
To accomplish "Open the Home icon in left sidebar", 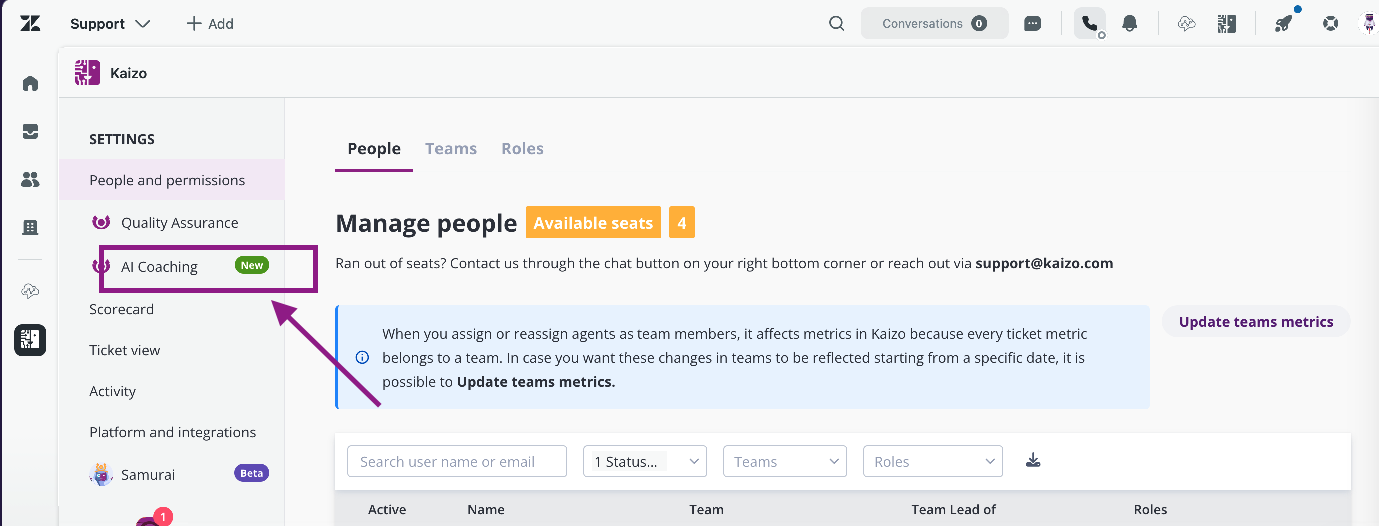I will 30,83.
